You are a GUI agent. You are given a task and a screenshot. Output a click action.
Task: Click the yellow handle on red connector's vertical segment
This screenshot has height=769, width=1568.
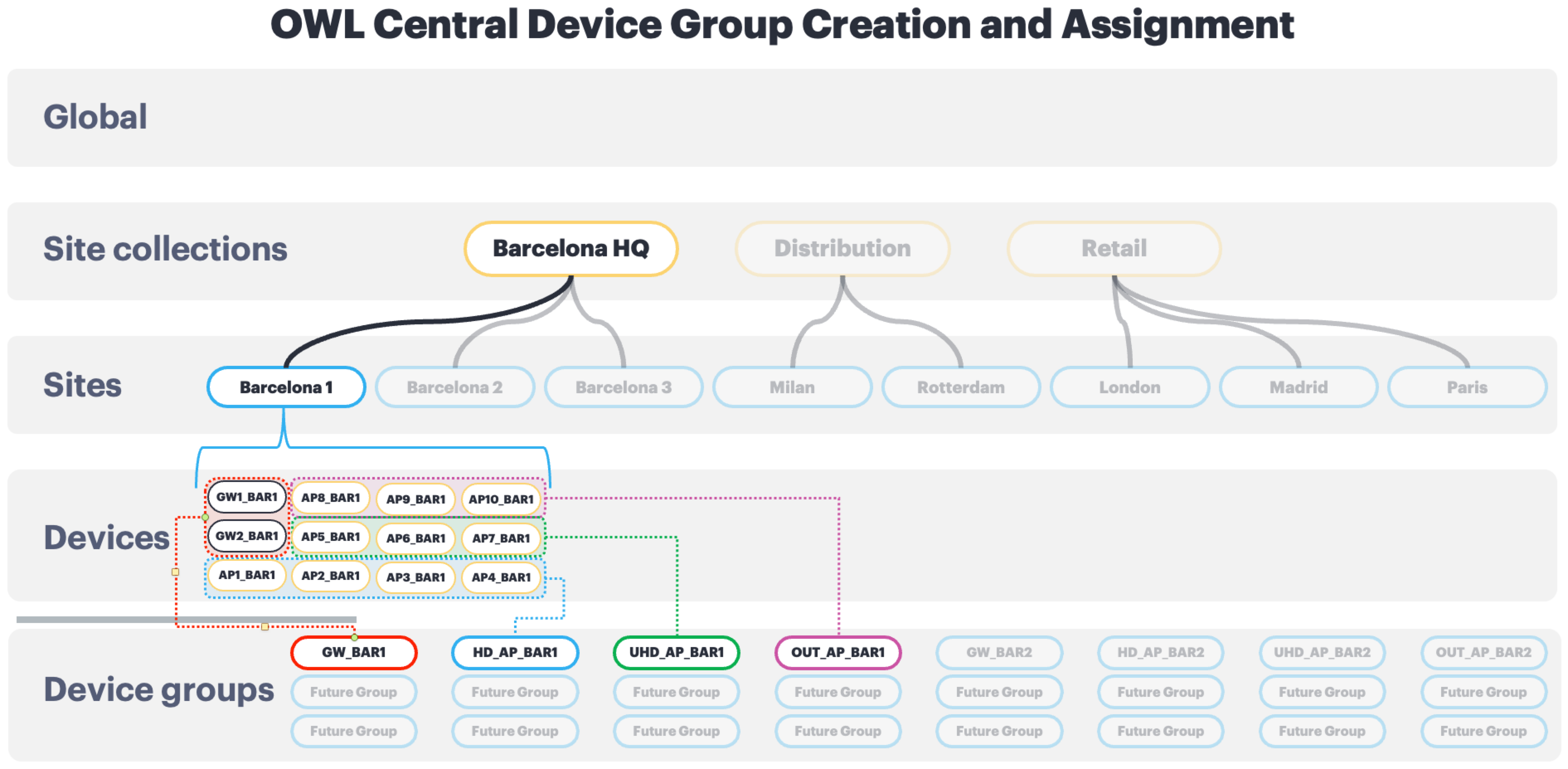(x=175, y=572)
